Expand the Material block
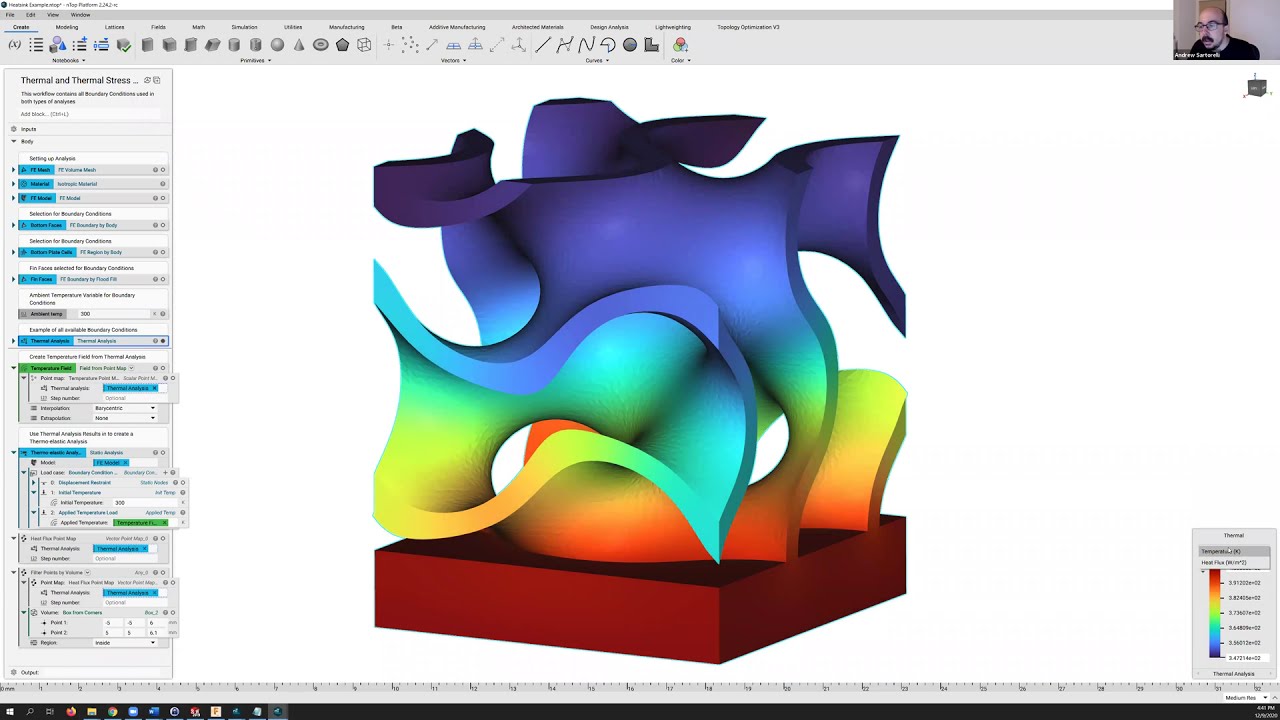Image resolution: width=1280 pixels, height=720 pixels. pyautogui.click(x=13, y=184)
